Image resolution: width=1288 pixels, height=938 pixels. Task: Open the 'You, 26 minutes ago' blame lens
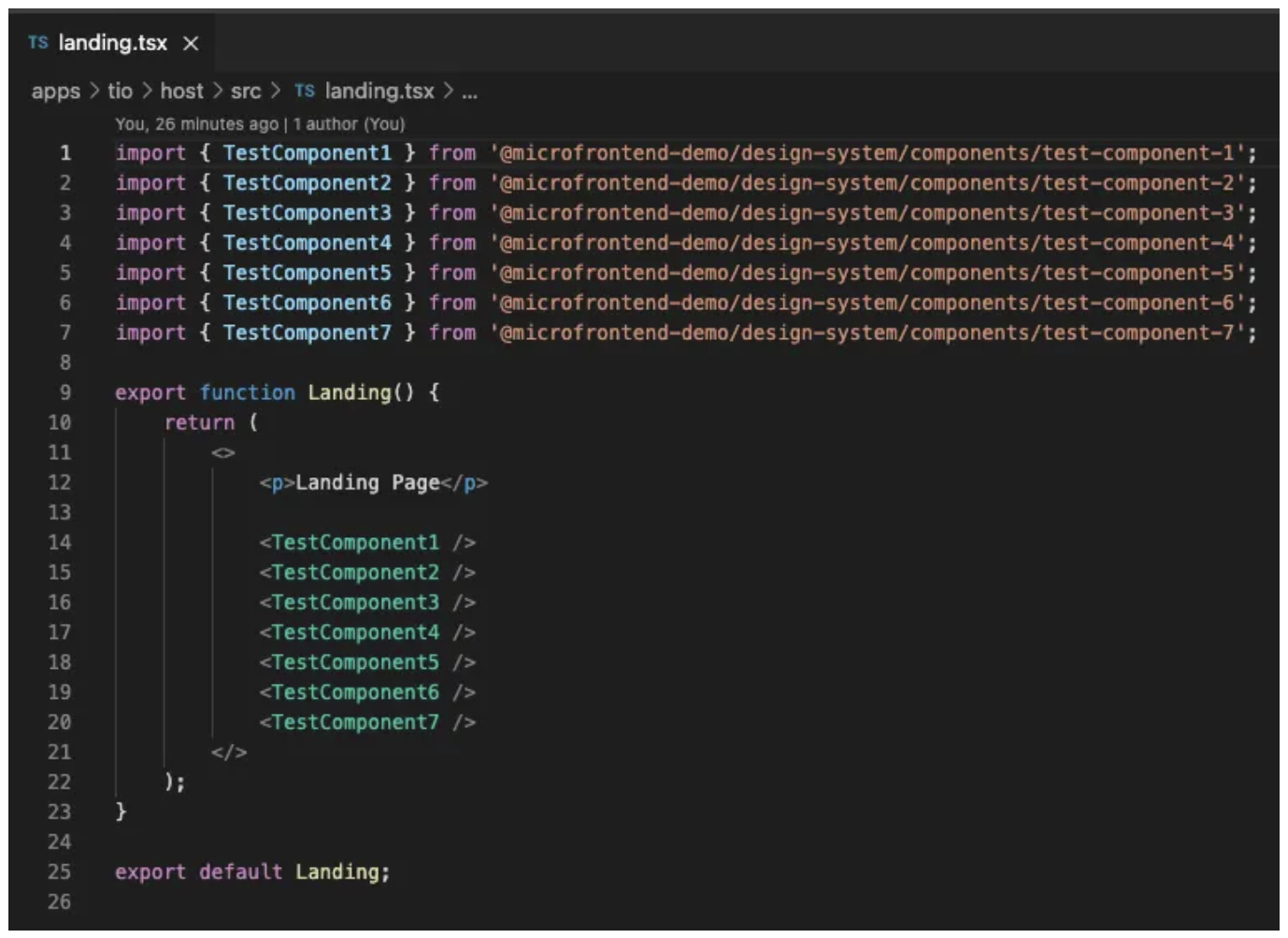coord(197,123)
